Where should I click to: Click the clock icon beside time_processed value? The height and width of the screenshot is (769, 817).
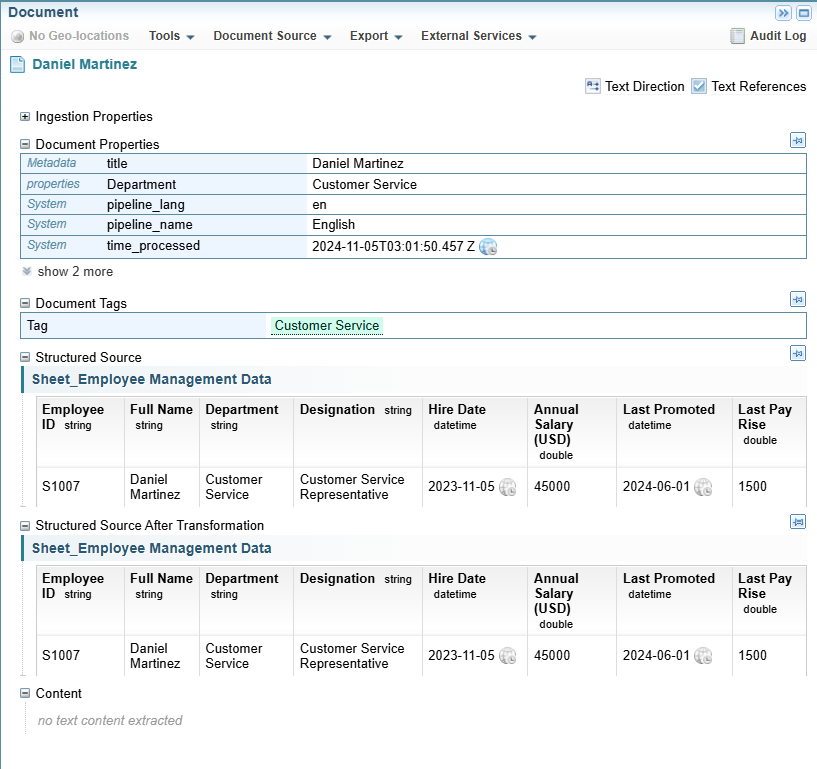[488, 247]
